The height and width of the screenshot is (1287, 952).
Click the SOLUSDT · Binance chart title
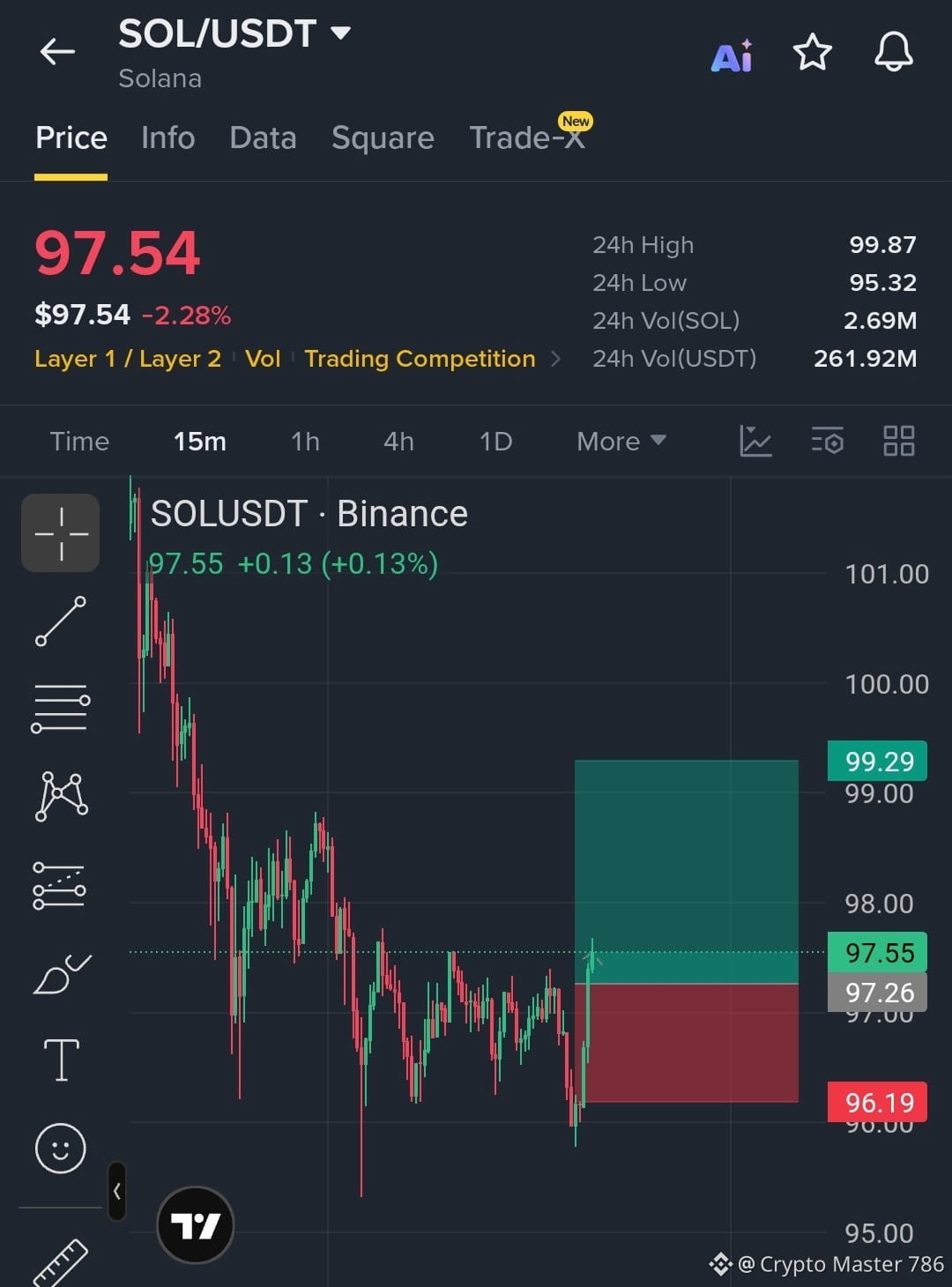tap(309, 514)
